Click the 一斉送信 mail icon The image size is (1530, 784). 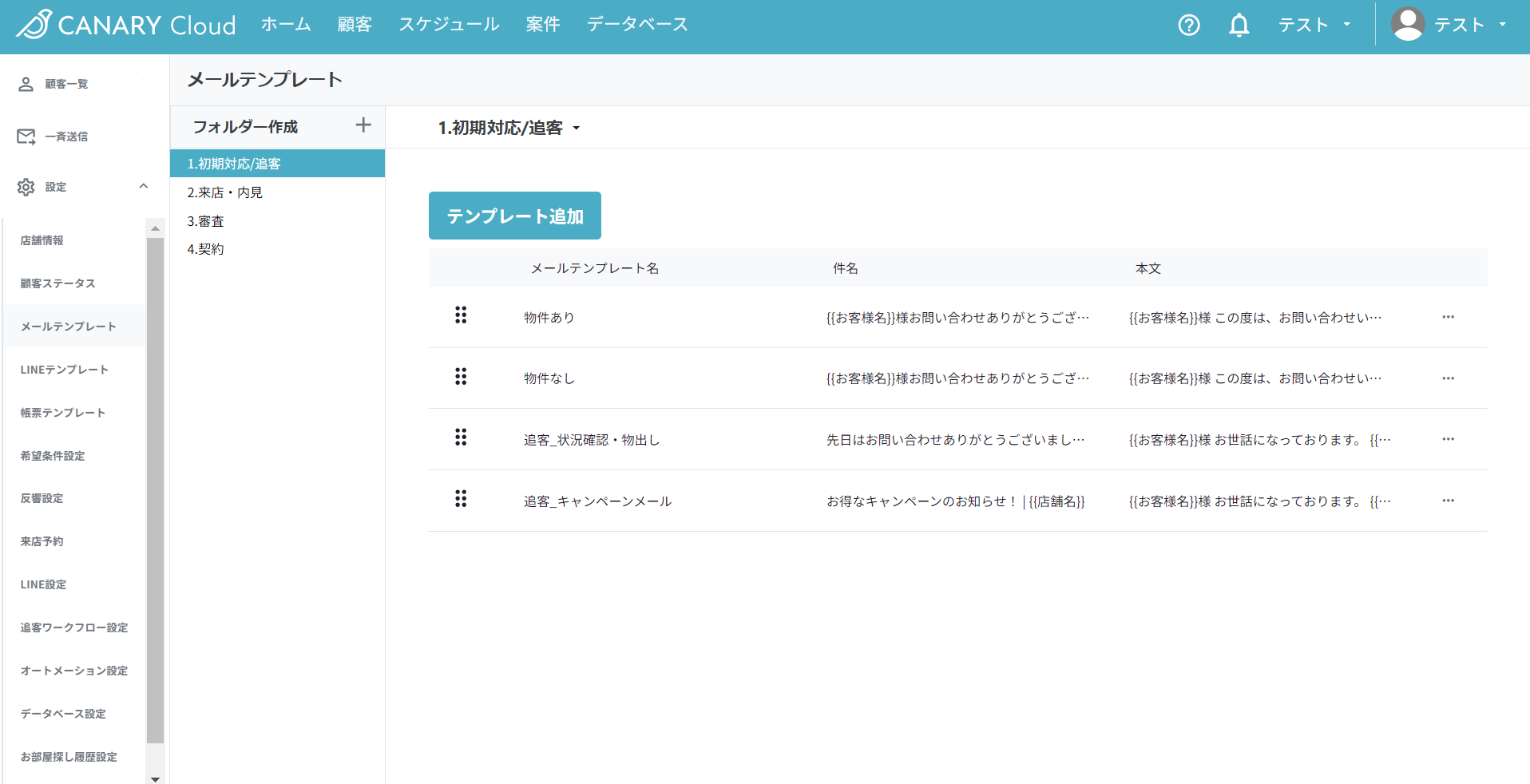click(26, 137)
